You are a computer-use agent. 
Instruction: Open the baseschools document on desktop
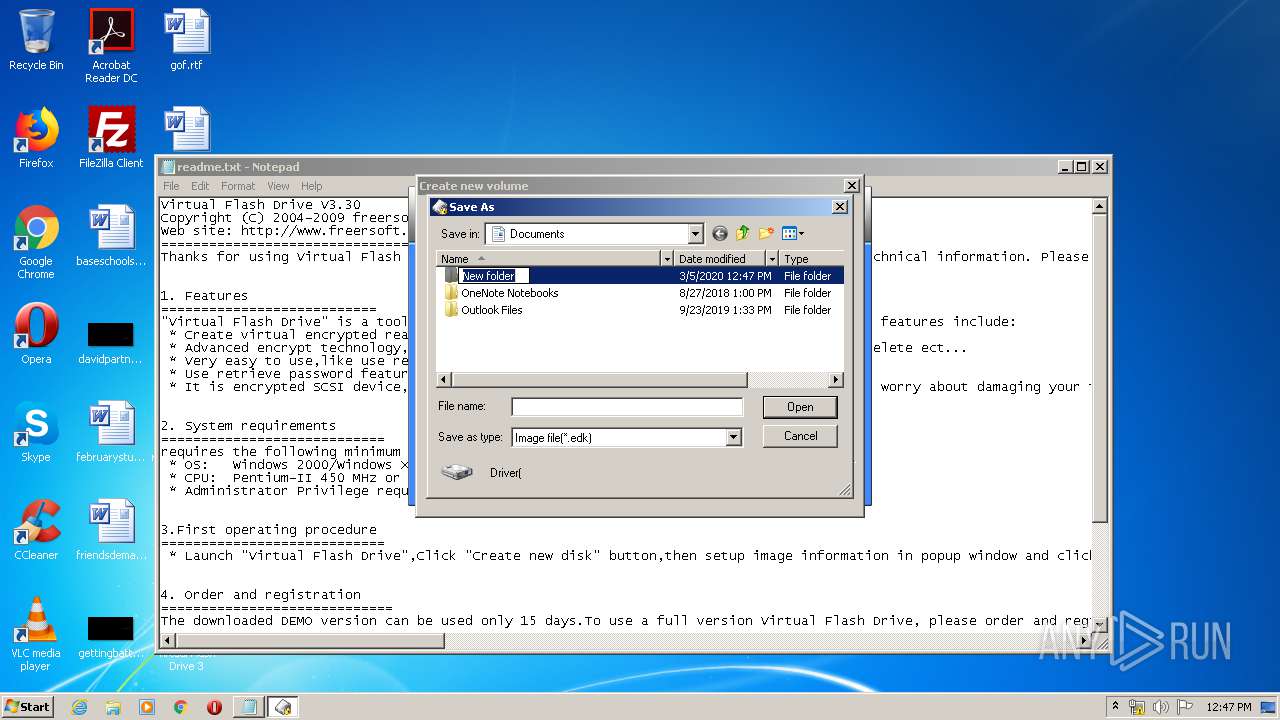click(x=111, y=236)
